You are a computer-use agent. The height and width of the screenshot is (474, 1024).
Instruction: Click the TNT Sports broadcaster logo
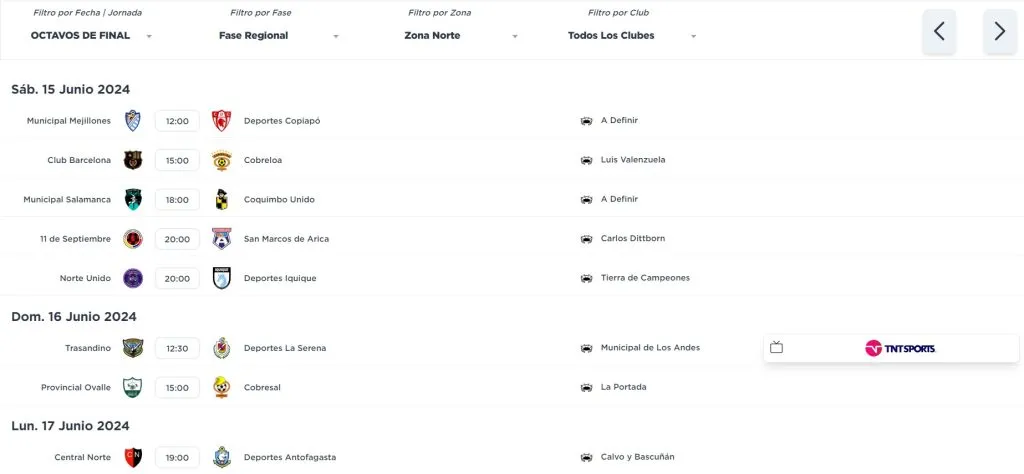pos(900,348)
